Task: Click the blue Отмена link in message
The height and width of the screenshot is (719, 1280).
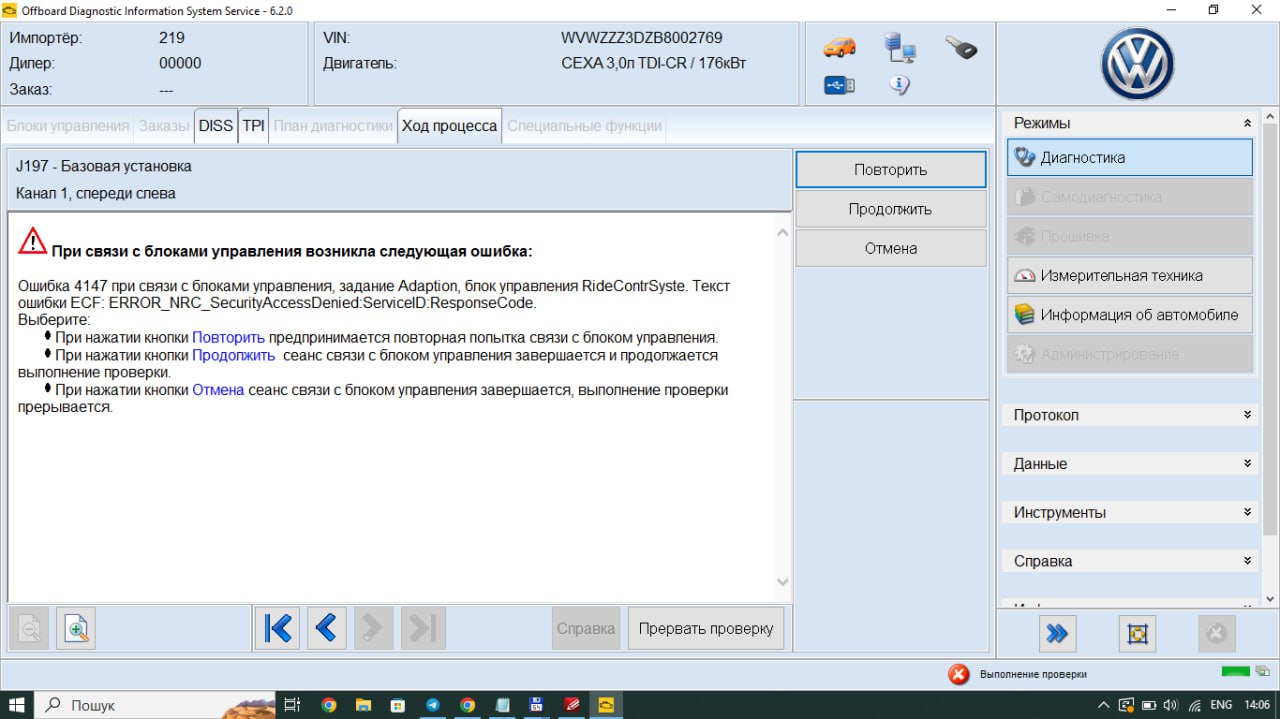Action: pos(218,390)
